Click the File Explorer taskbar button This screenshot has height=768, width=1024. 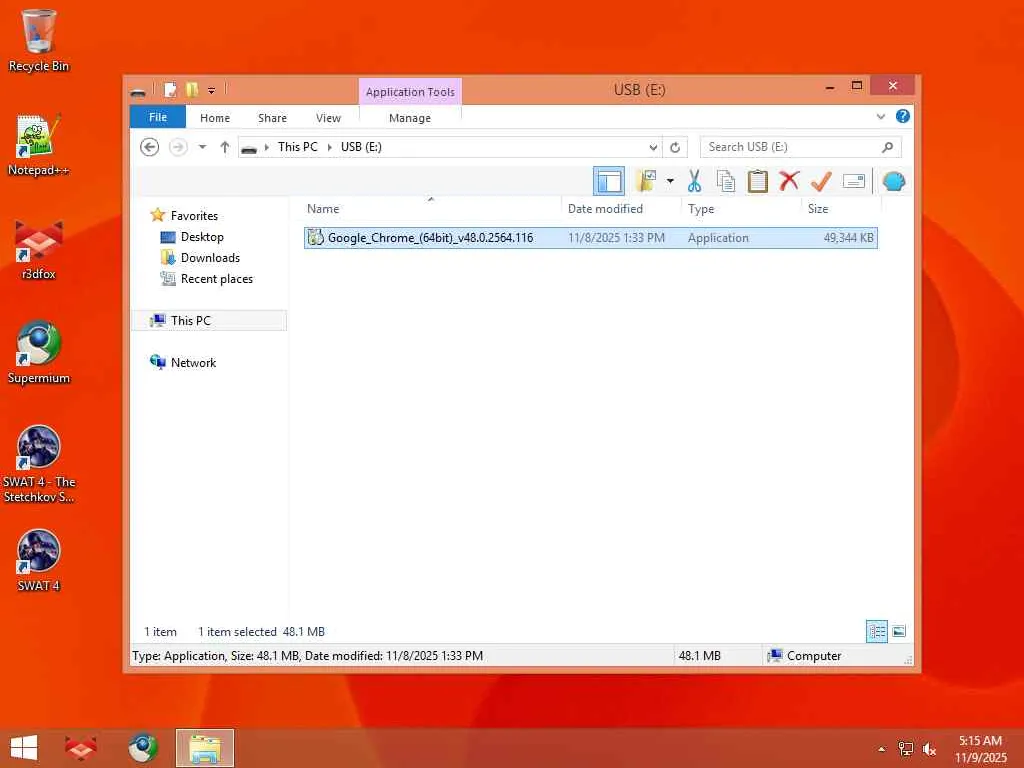[x=204, y=748]
